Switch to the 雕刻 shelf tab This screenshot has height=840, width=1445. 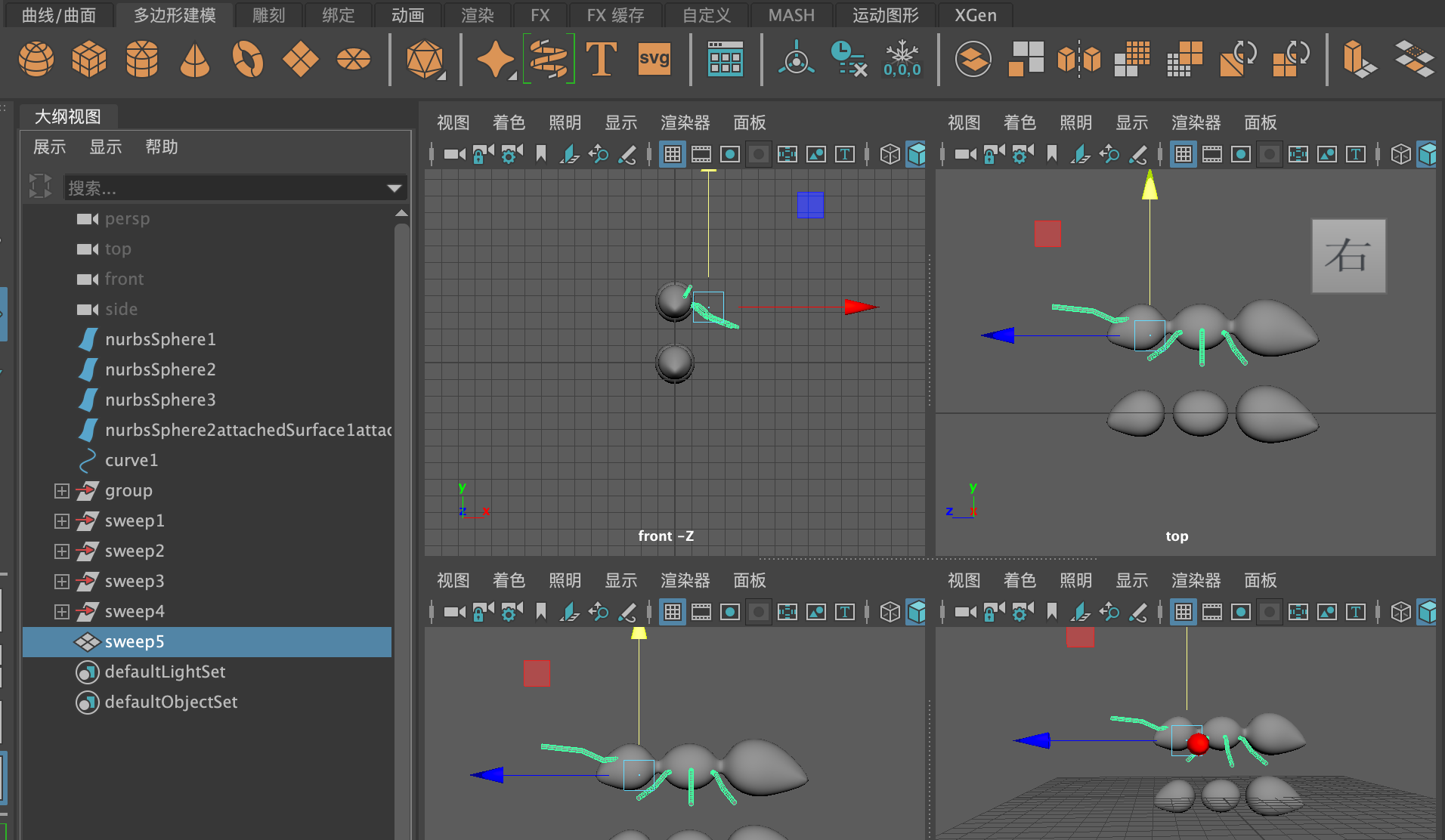click(268, 15)
